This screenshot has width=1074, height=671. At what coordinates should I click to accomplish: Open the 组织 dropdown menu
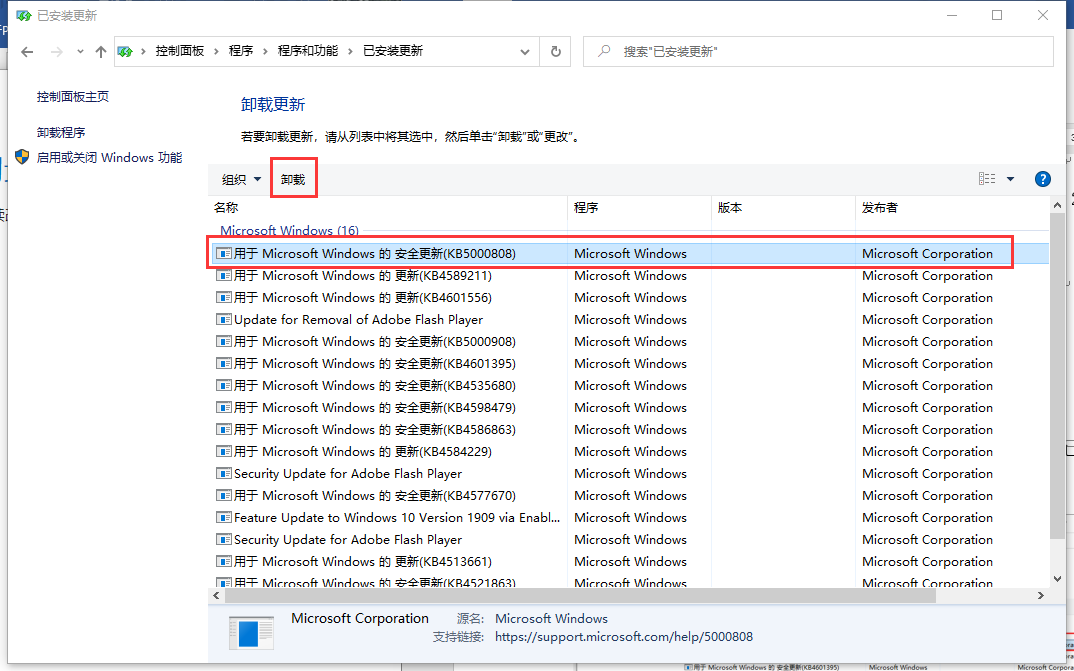click(x=241, y=179)
